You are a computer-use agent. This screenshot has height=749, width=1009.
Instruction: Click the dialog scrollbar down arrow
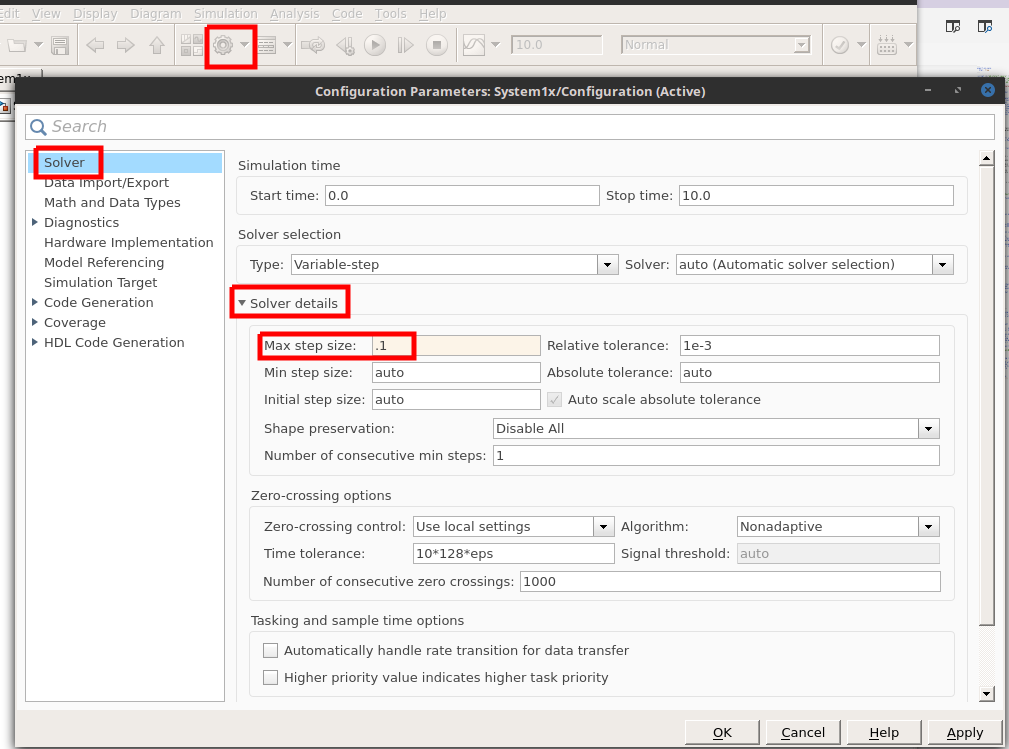[986, 694]
